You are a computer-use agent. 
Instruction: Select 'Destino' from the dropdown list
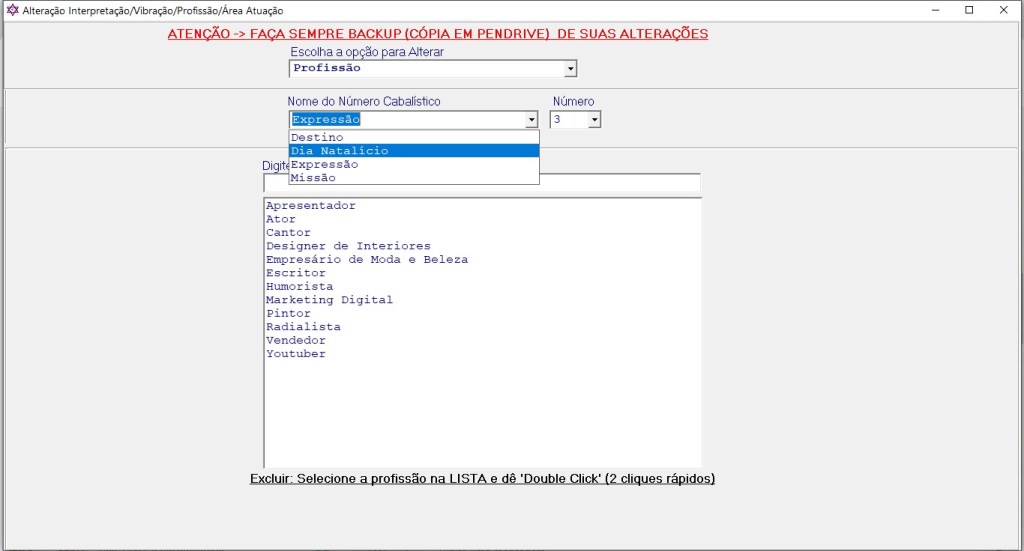click(317, 138)
